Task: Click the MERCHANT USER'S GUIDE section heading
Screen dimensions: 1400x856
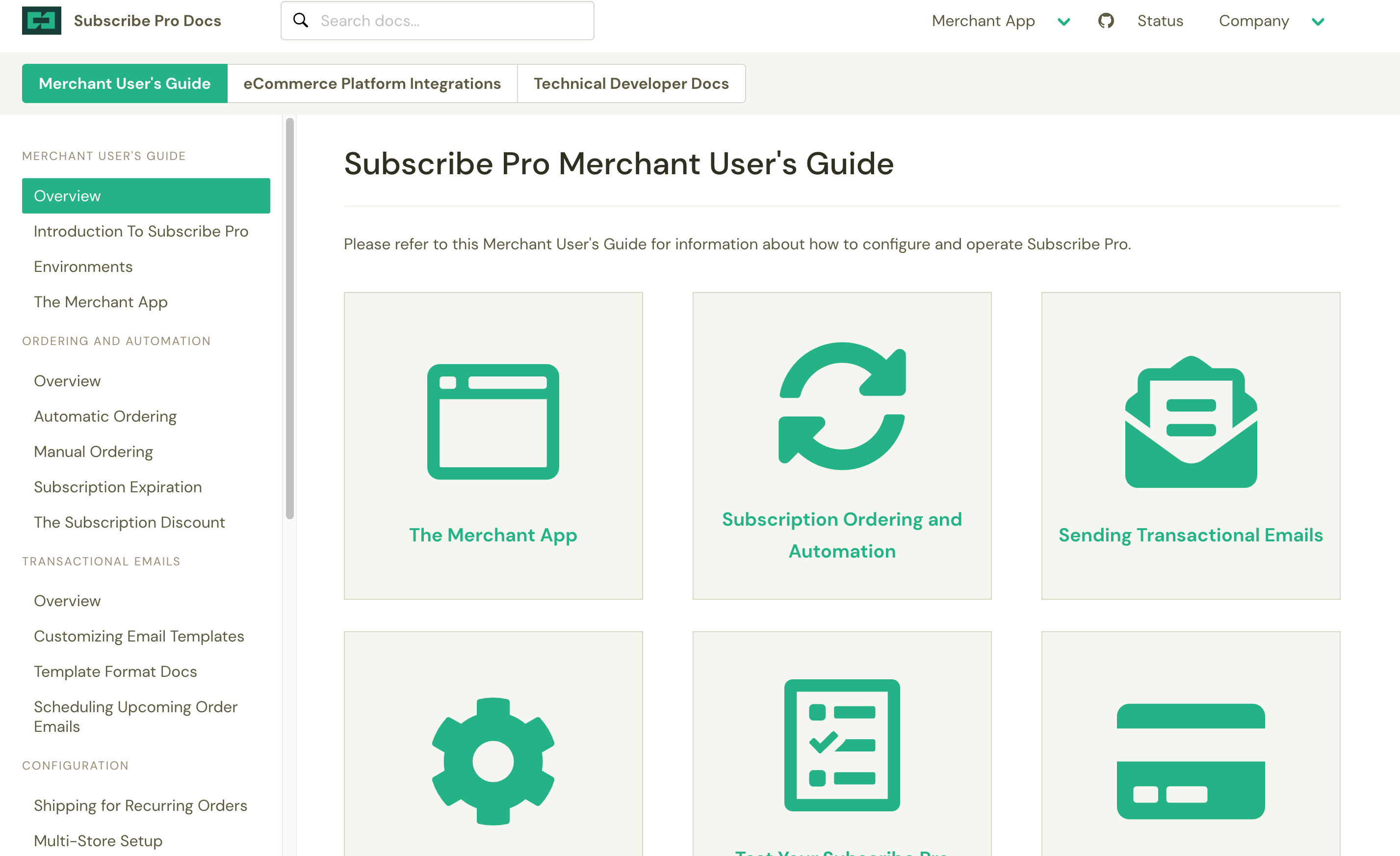Action: click(x=104, y=156)
